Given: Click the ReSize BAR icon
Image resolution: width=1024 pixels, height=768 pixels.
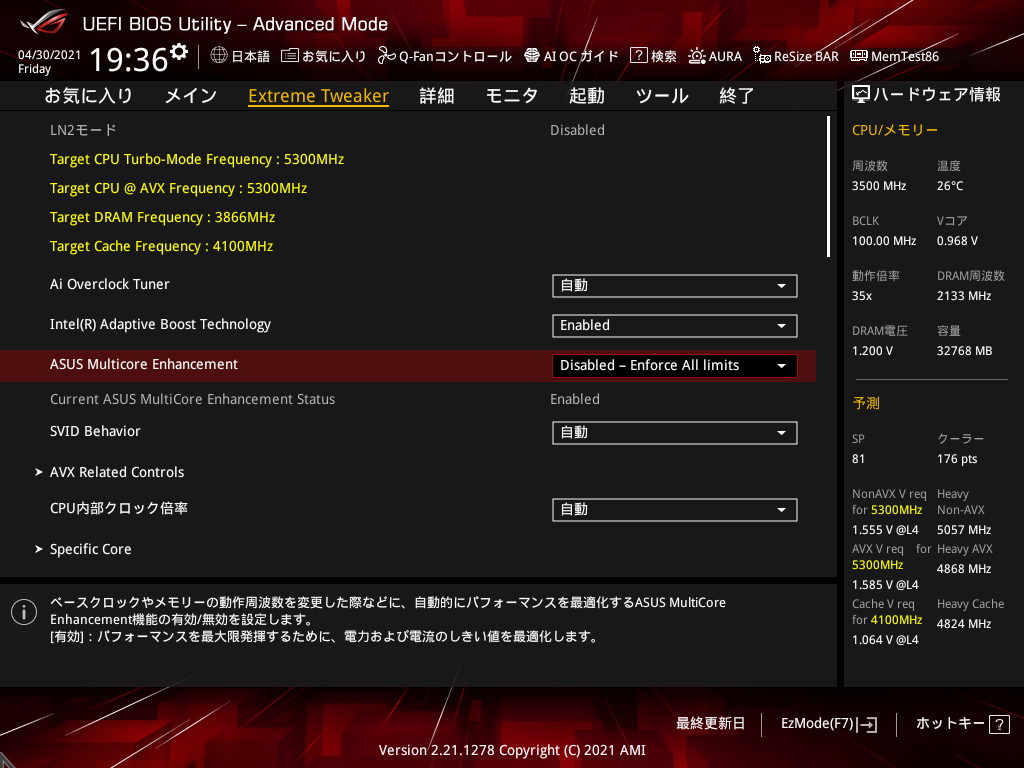Looking at the screenshot, I should coord(761,56).
